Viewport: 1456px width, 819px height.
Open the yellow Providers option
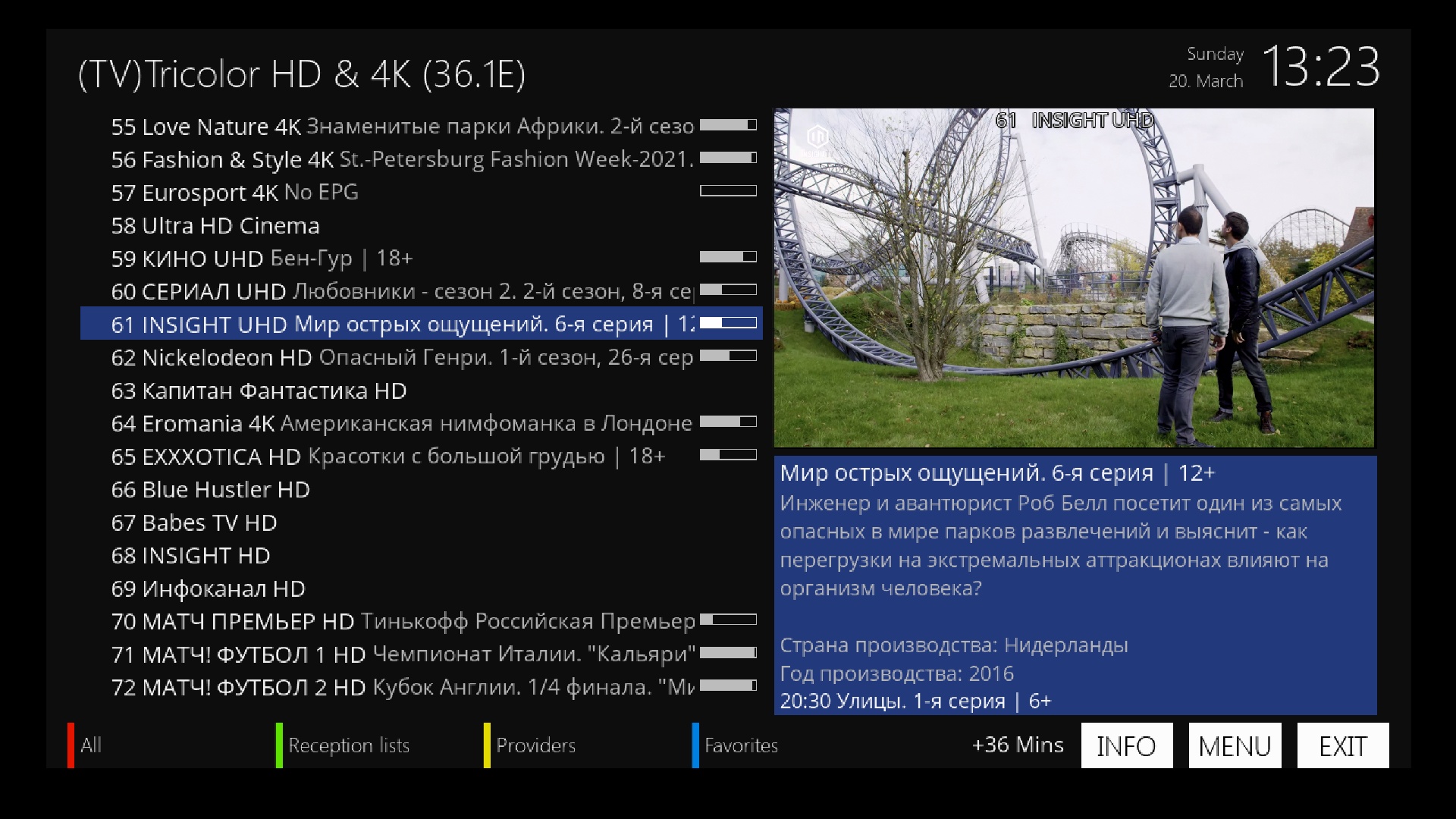530,745
